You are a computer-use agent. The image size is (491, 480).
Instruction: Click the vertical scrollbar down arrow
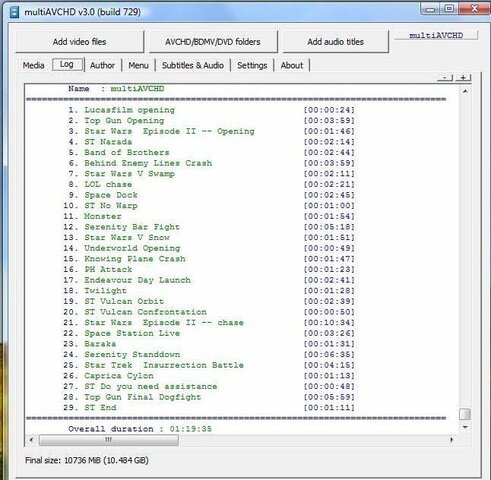(x=465, y=427)
